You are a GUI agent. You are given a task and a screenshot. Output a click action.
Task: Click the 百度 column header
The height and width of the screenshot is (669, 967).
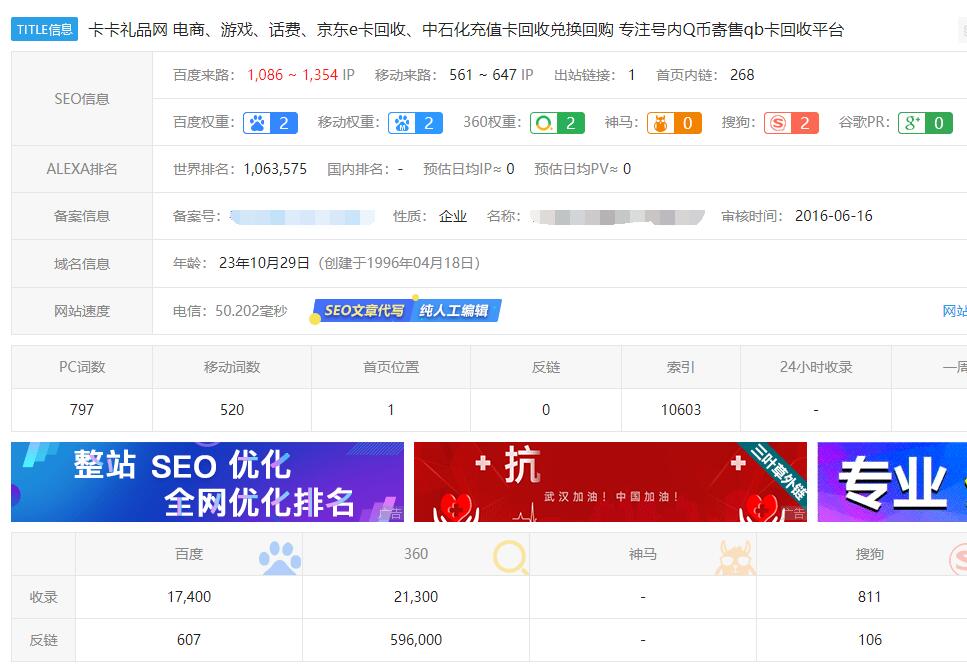[x=189, y=554]
